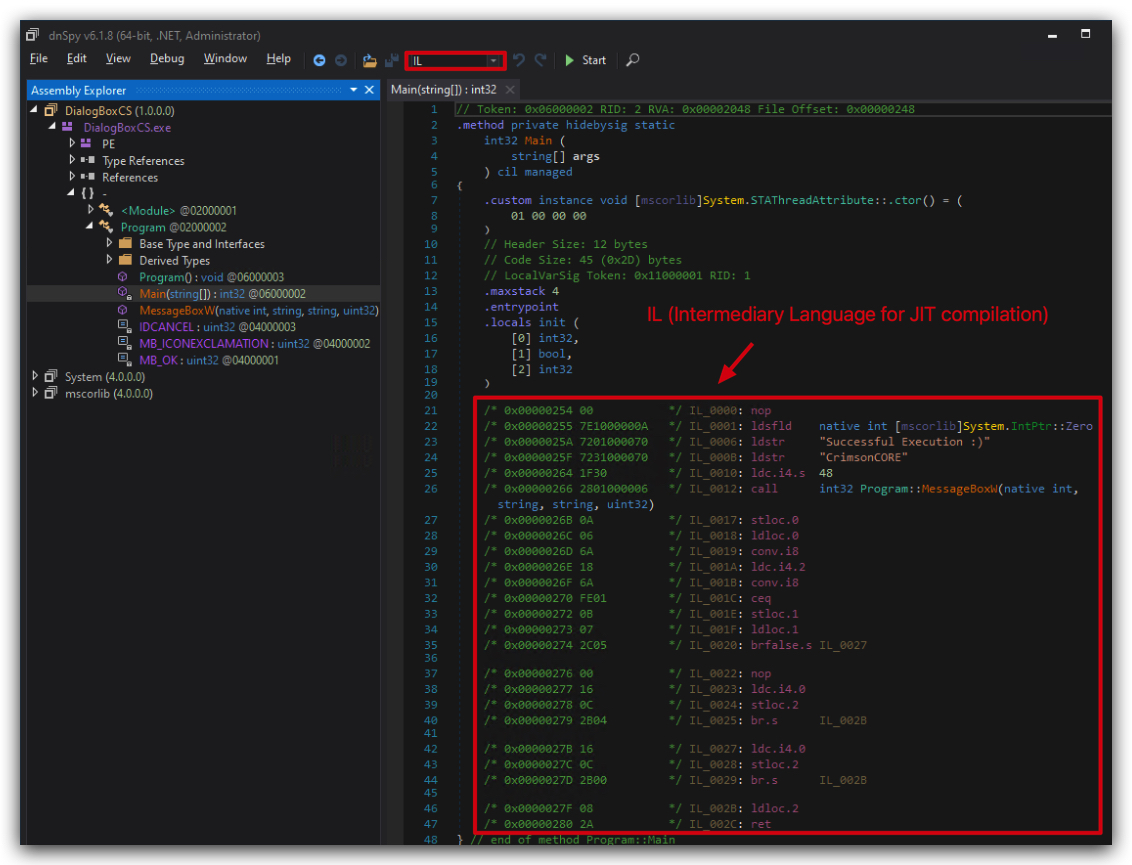This screenshot has width=1132, height=865.
Task: Click the Type References node icon
Action: [x=88, y=160]
